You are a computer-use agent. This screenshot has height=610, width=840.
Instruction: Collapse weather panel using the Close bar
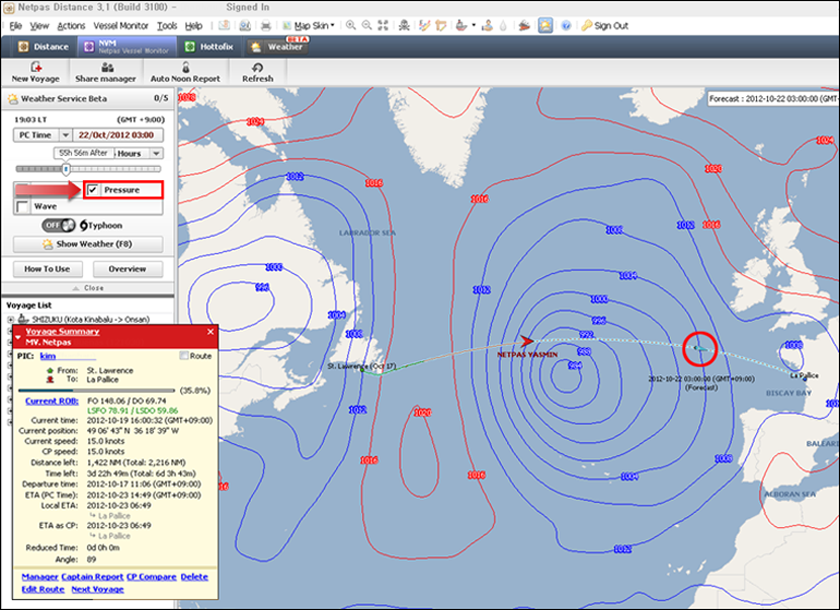click(88, 288)
